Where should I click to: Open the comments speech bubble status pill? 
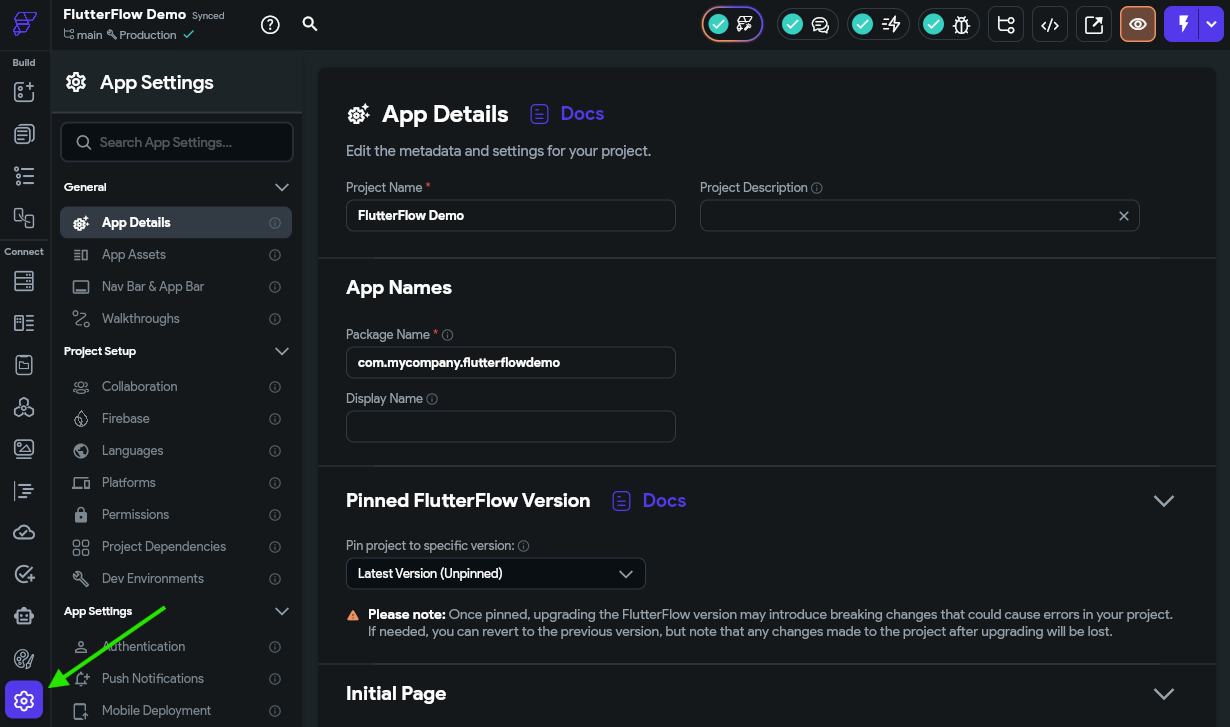pyautogui.click(x=807, y=24)
